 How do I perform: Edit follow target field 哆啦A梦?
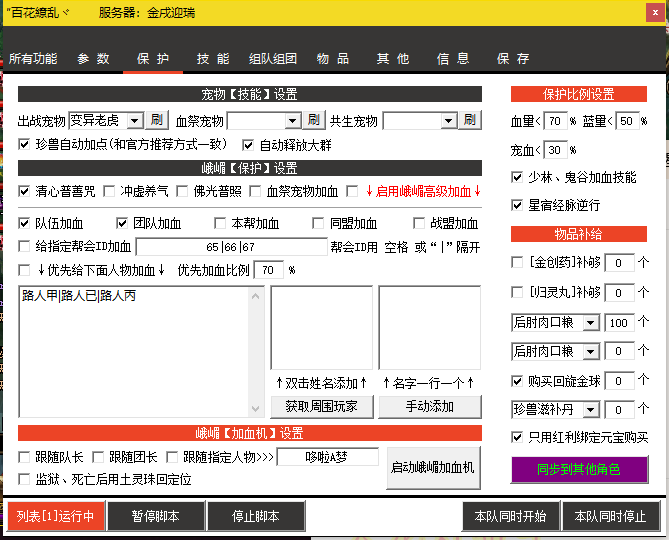click(327, 457)
